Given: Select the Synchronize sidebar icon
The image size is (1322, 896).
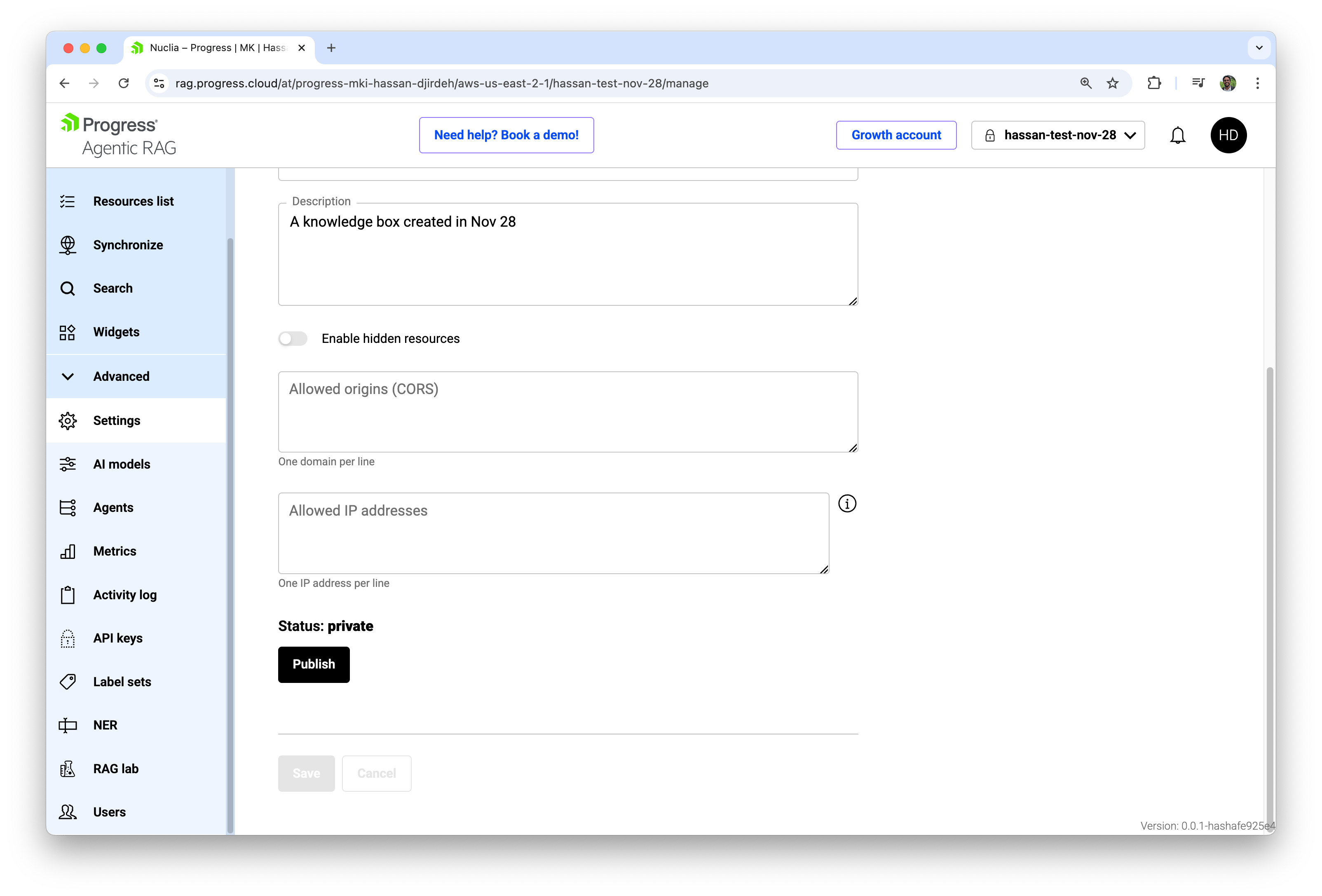Looking at the screenshot, I should tap(128, 245).
